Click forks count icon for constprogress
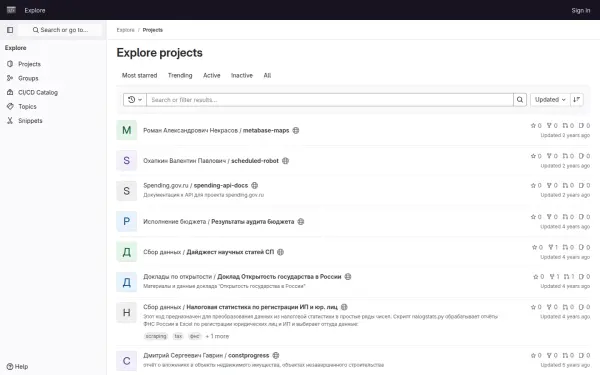This screenshot has width=600, height=375. (x=552, y=355)
